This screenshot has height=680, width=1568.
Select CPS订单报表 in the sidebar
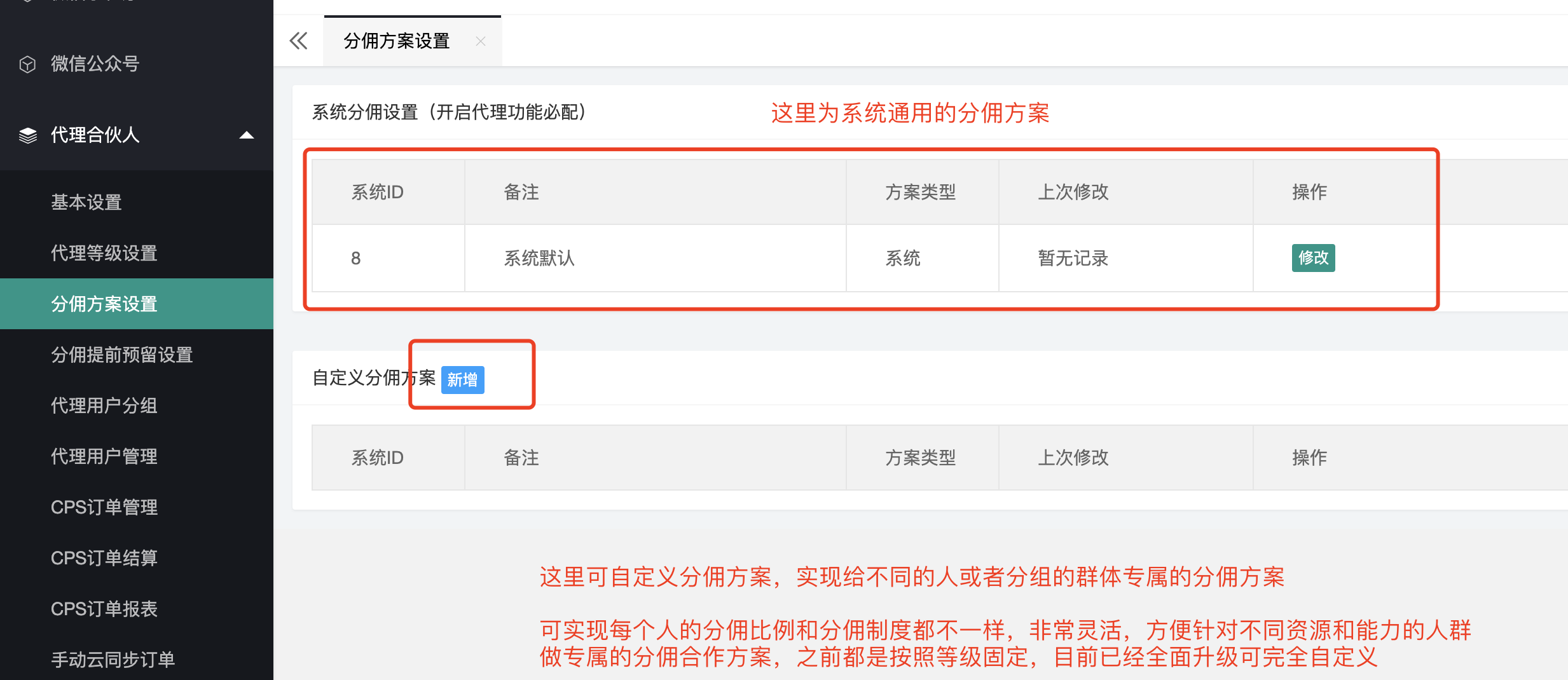[104, 609]
